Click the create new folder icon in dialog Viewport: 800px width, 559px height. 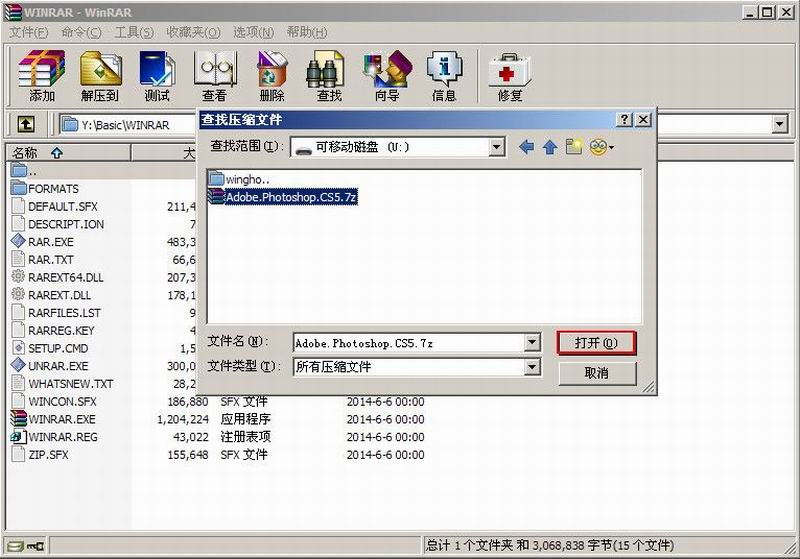[573, 147]
